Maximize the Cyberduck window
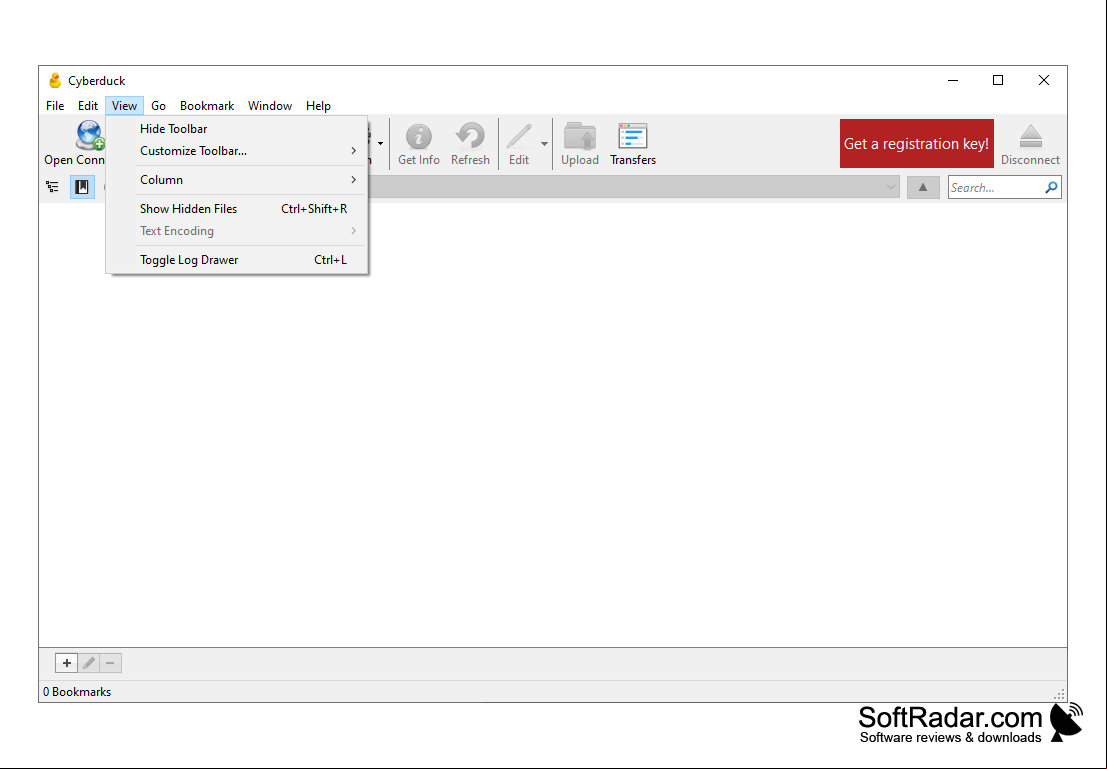Image resolution: width=1107 pixels, height=769 pixels. [998, 81]
